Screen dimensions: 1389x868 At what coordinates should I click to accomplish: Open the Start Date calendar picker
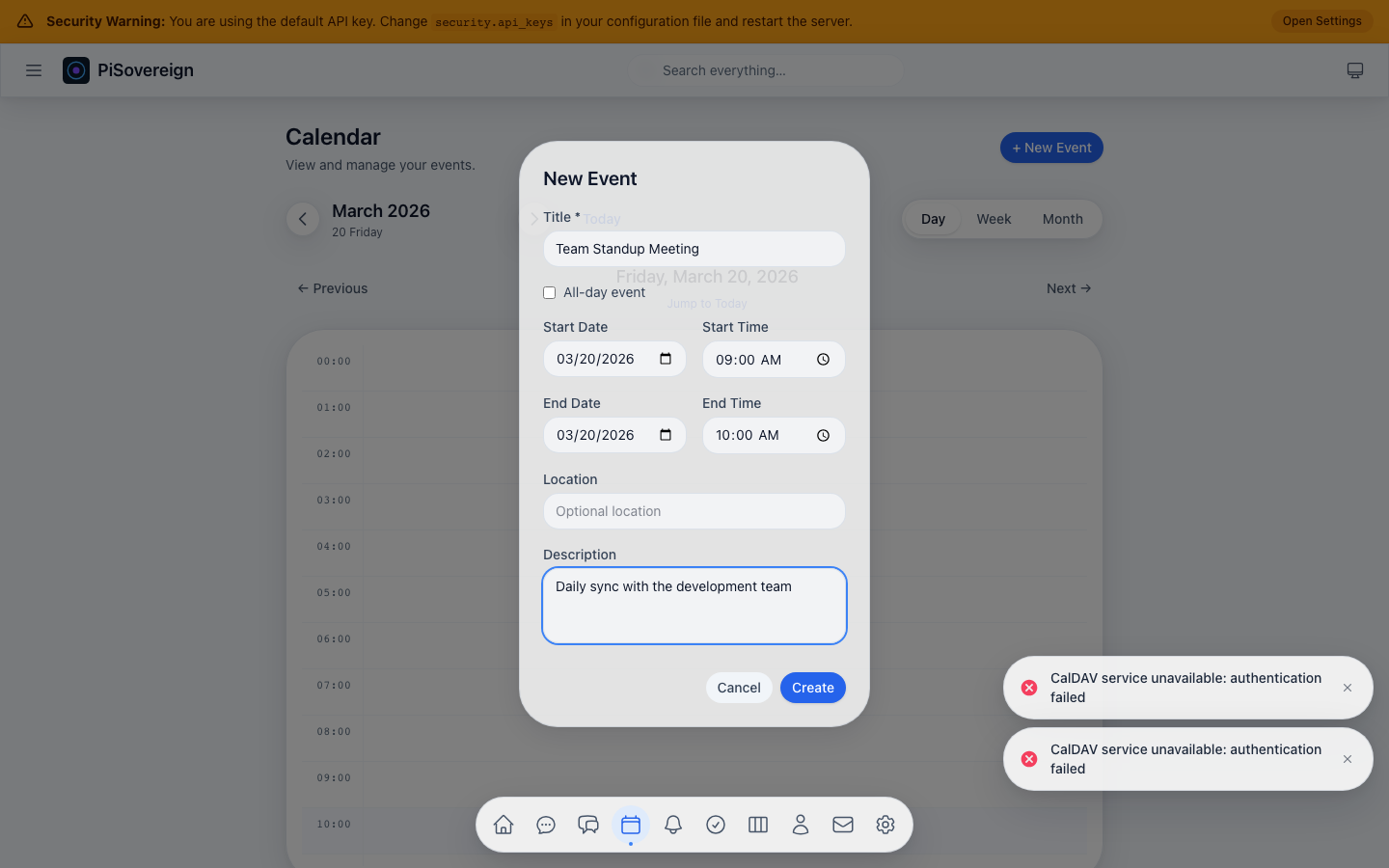coord(665,358)
